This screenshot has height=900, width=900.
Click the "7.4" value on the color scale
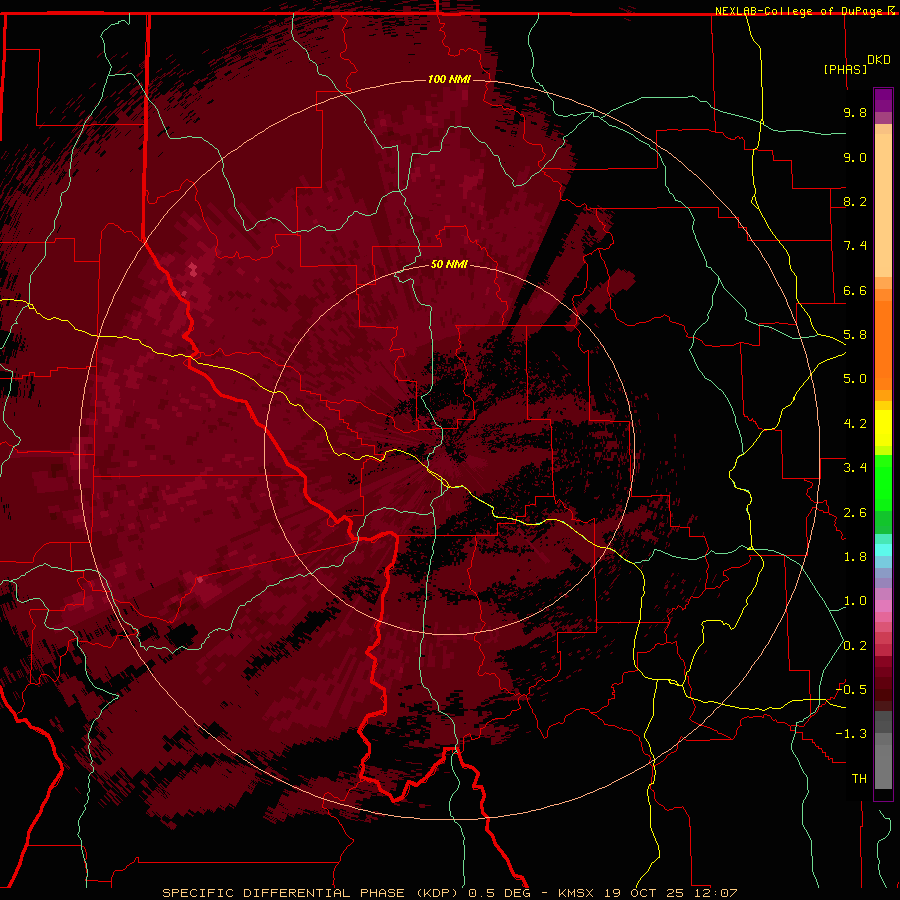pyautogui.click(x=855, y=246)
